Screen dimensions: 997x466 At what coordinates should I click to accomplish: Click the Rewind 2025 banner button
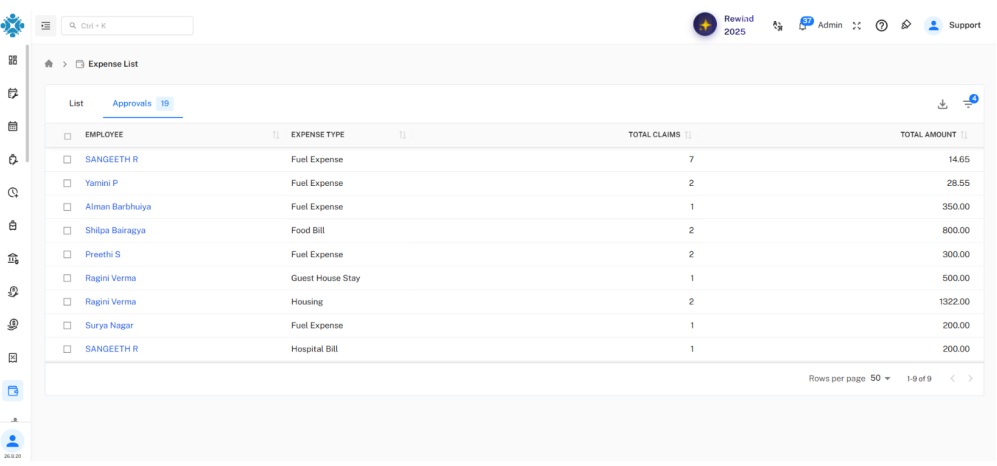(724, 25)
